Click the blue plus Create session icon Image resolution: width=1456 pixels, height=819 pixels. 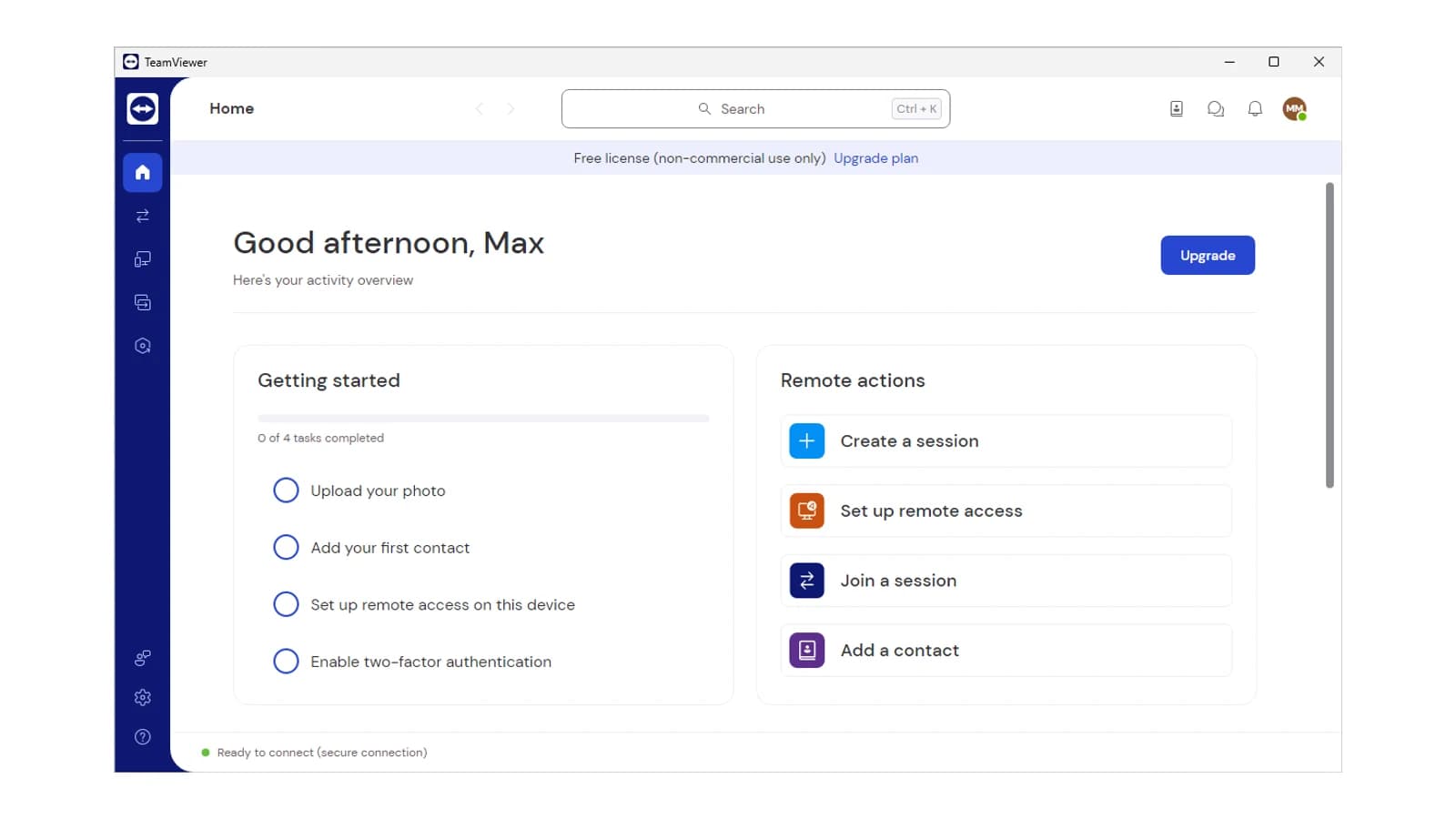point(807,441)
